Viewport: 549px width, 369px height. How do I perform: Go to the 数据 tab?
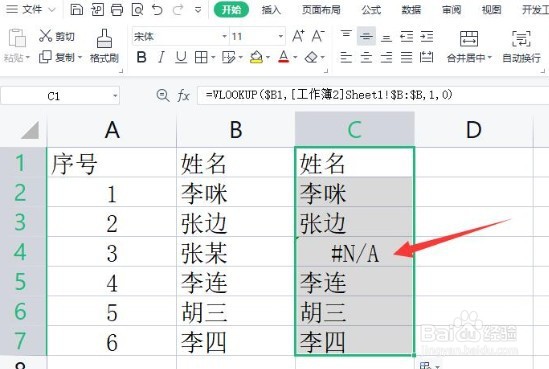point(411,10)
